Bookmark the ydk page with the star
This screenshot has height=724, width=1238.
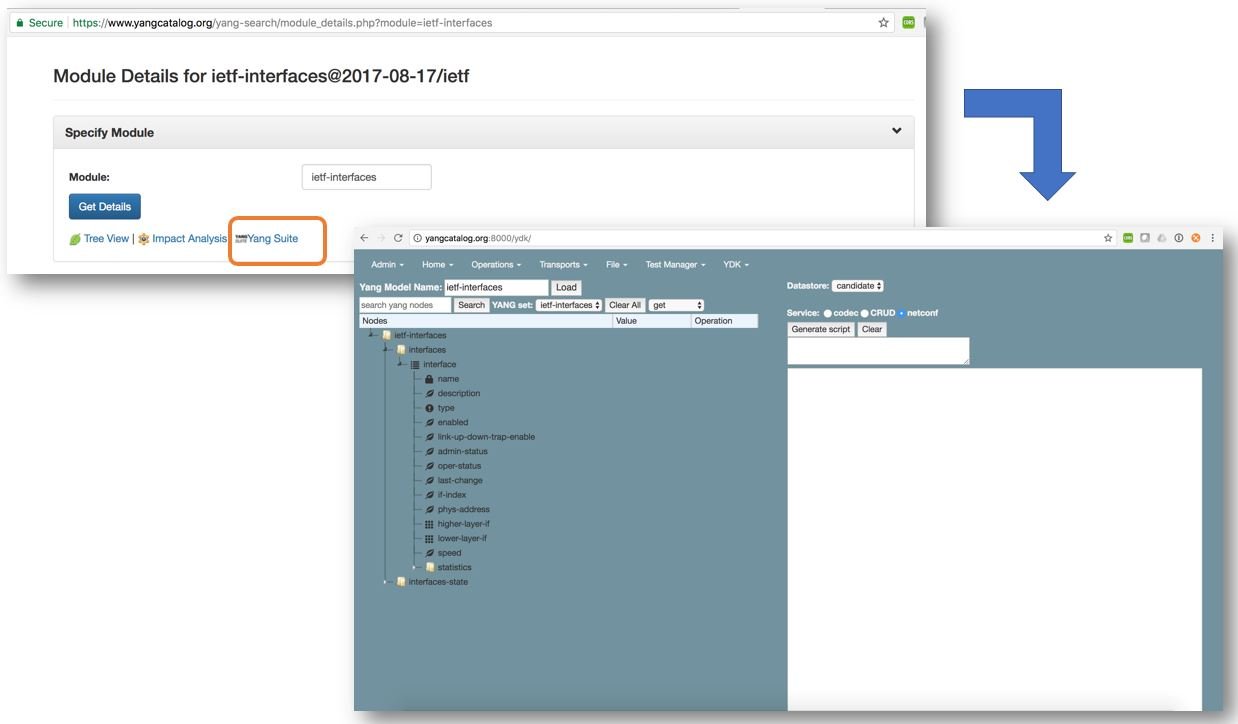coord(1108,238)
